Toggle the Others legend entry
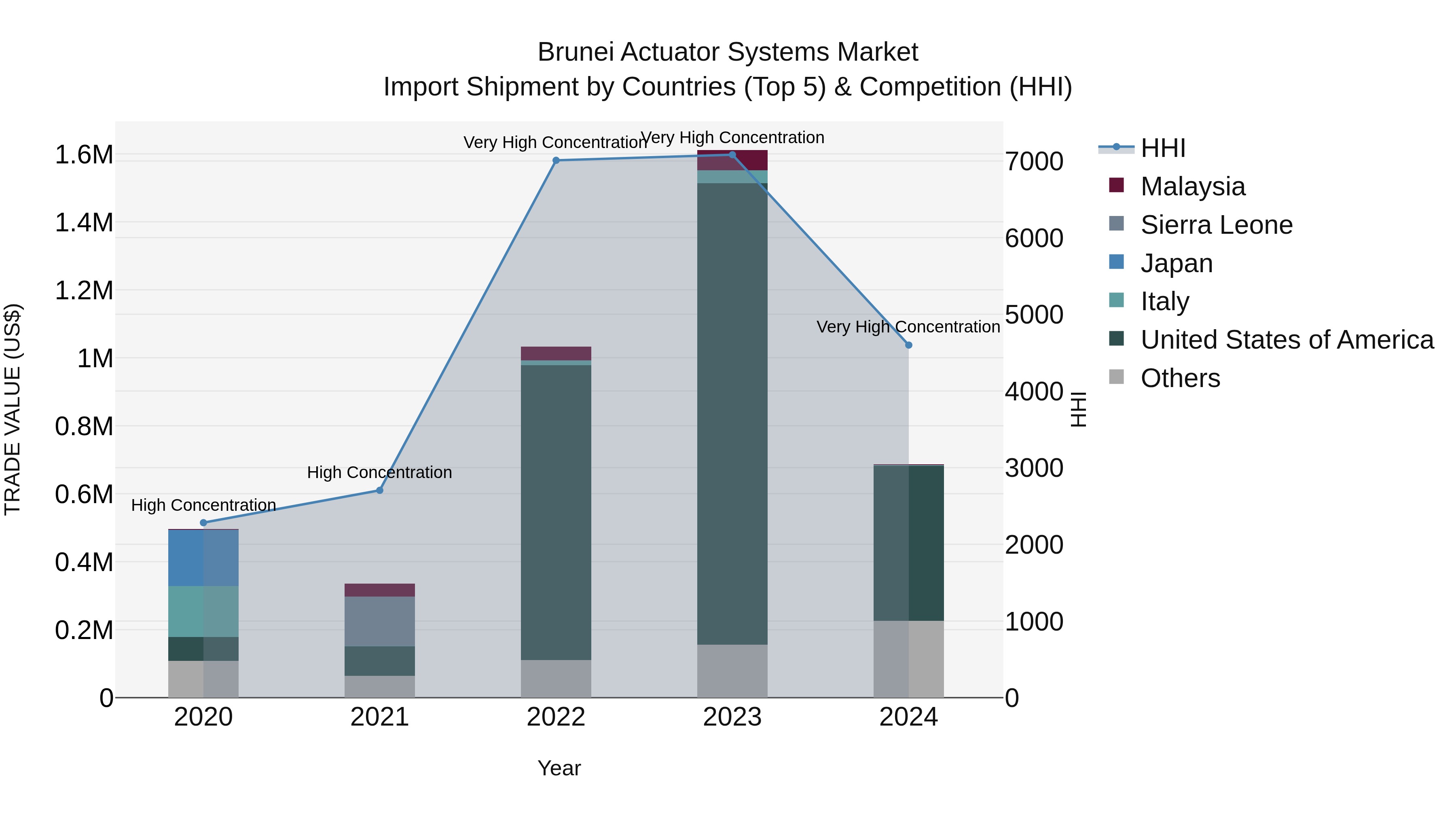Viewport: 1456px width, 819px height. point(1164,378)
